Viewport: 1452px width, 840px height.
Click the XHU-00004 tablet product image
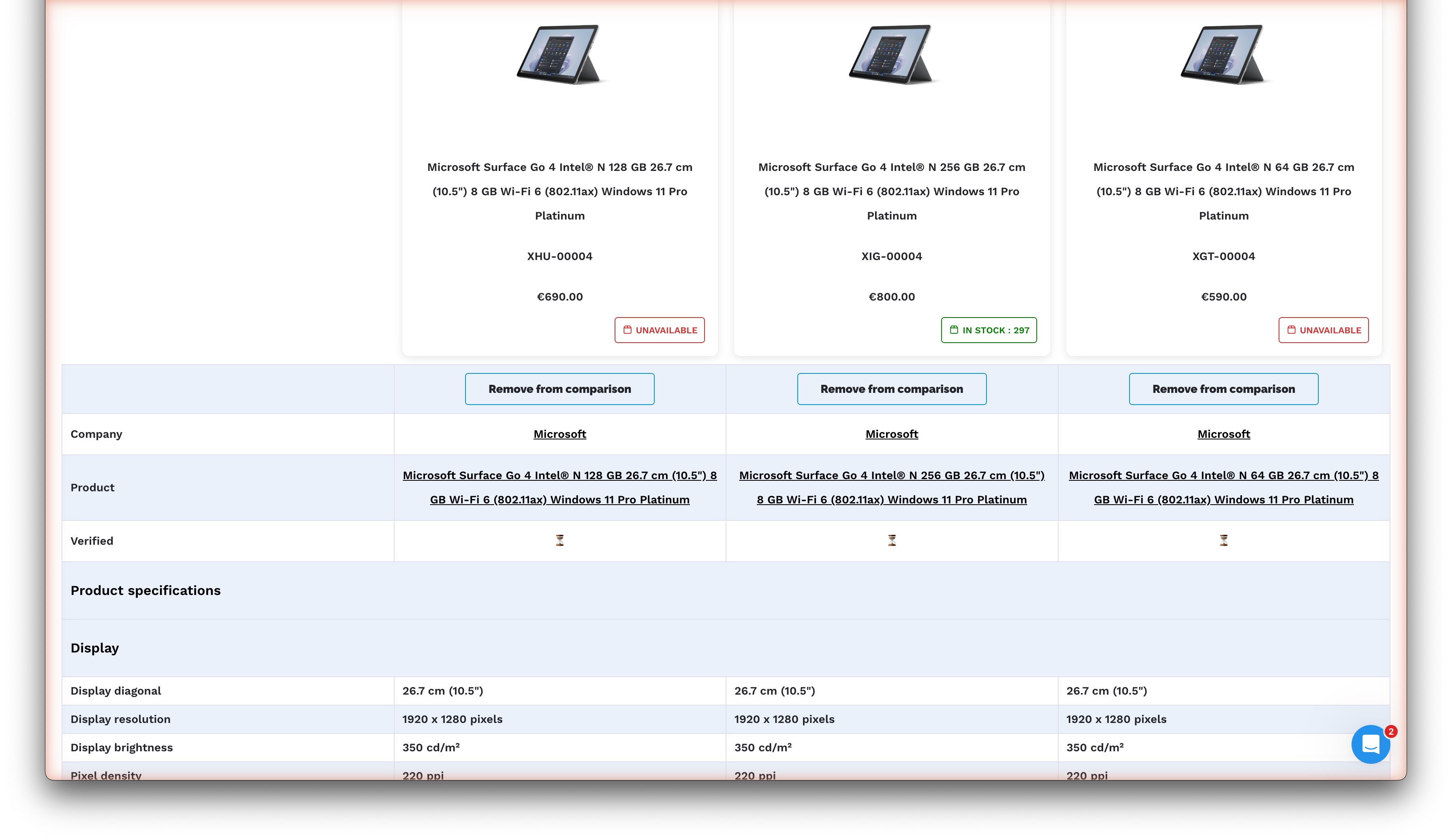click(x=559, y=54)
